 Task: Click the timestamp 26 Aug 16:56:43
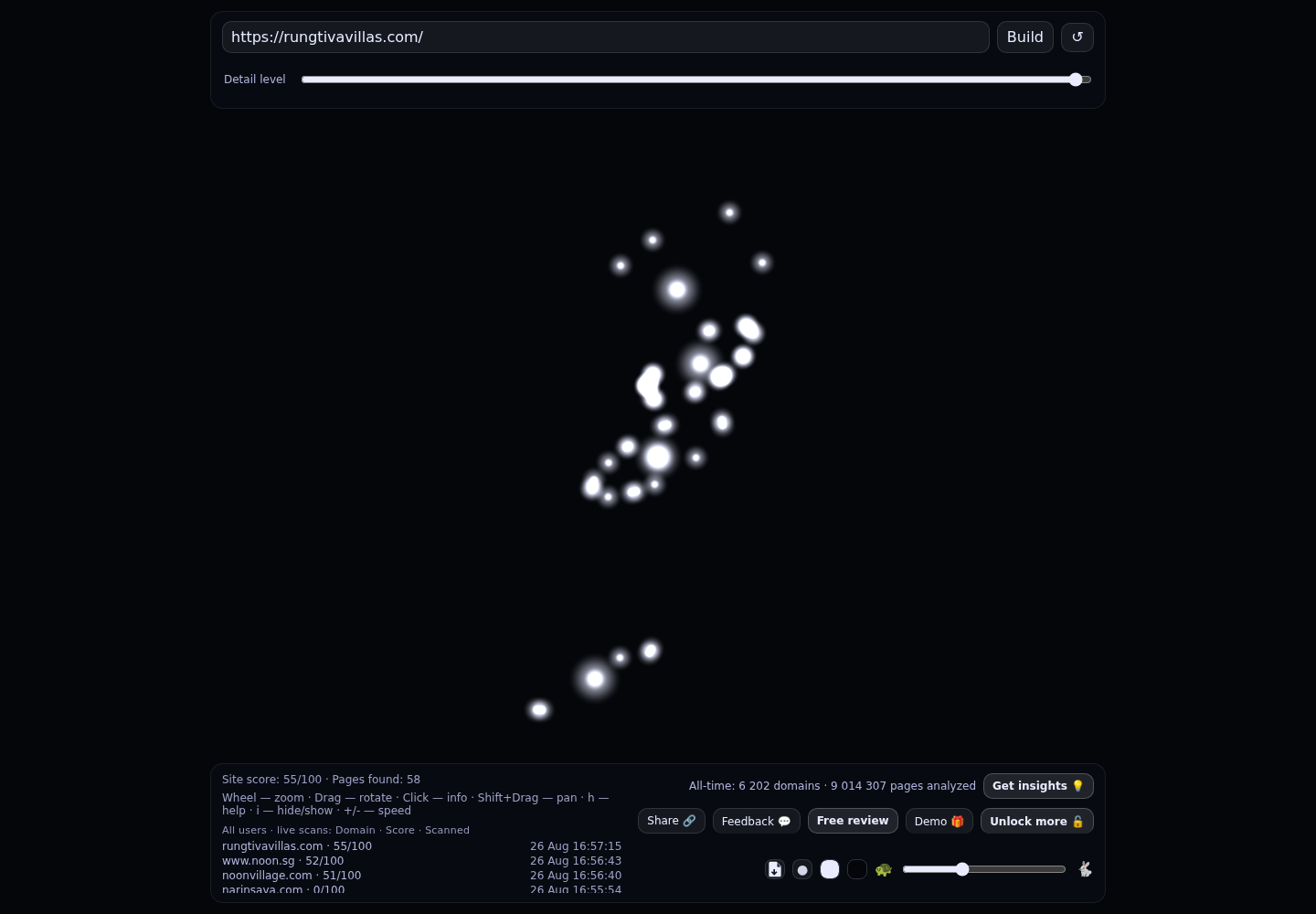pyautogui.click(x=576, y=861)
